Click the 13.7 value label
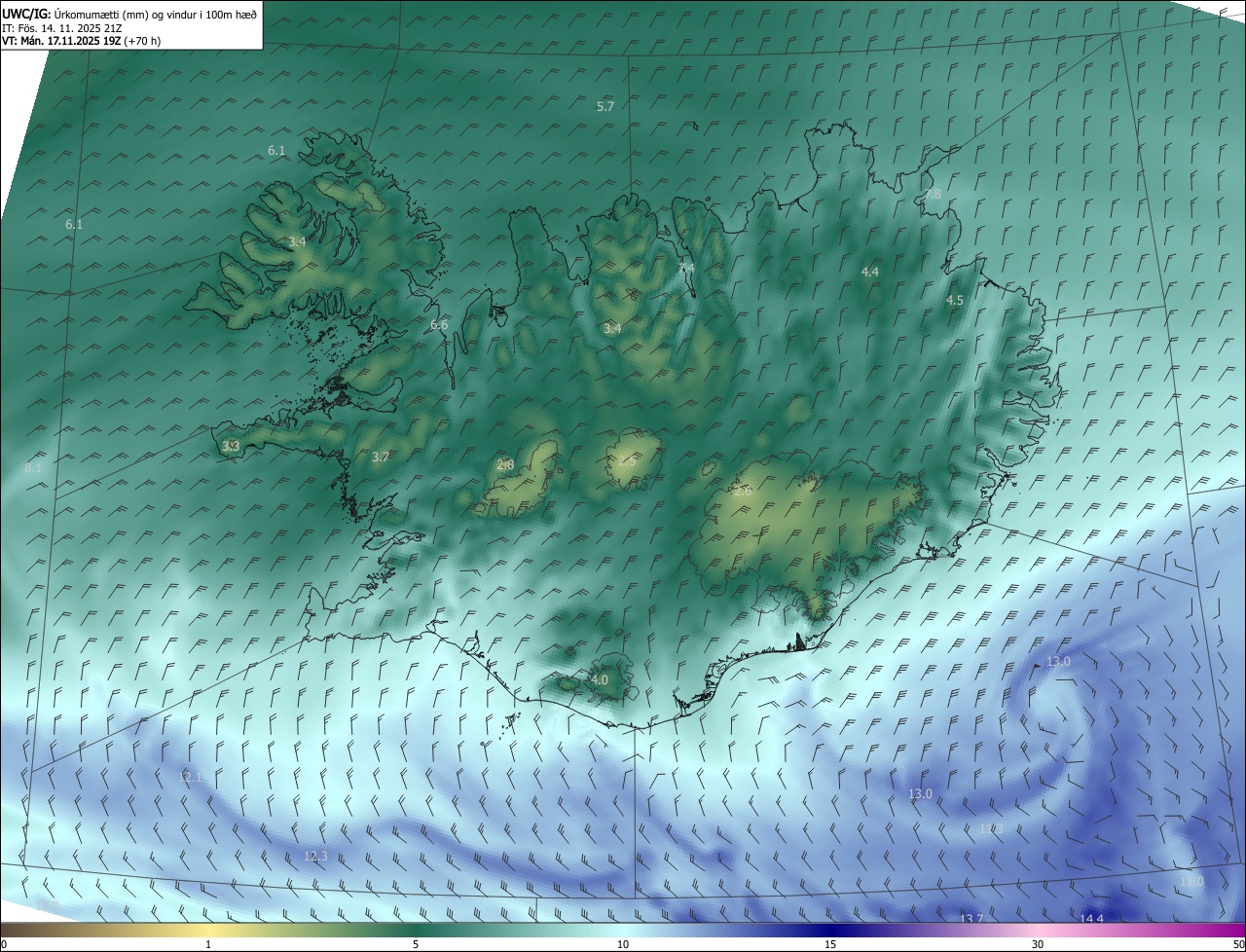Screen dimensions: 1246x952 click(971, 919)
